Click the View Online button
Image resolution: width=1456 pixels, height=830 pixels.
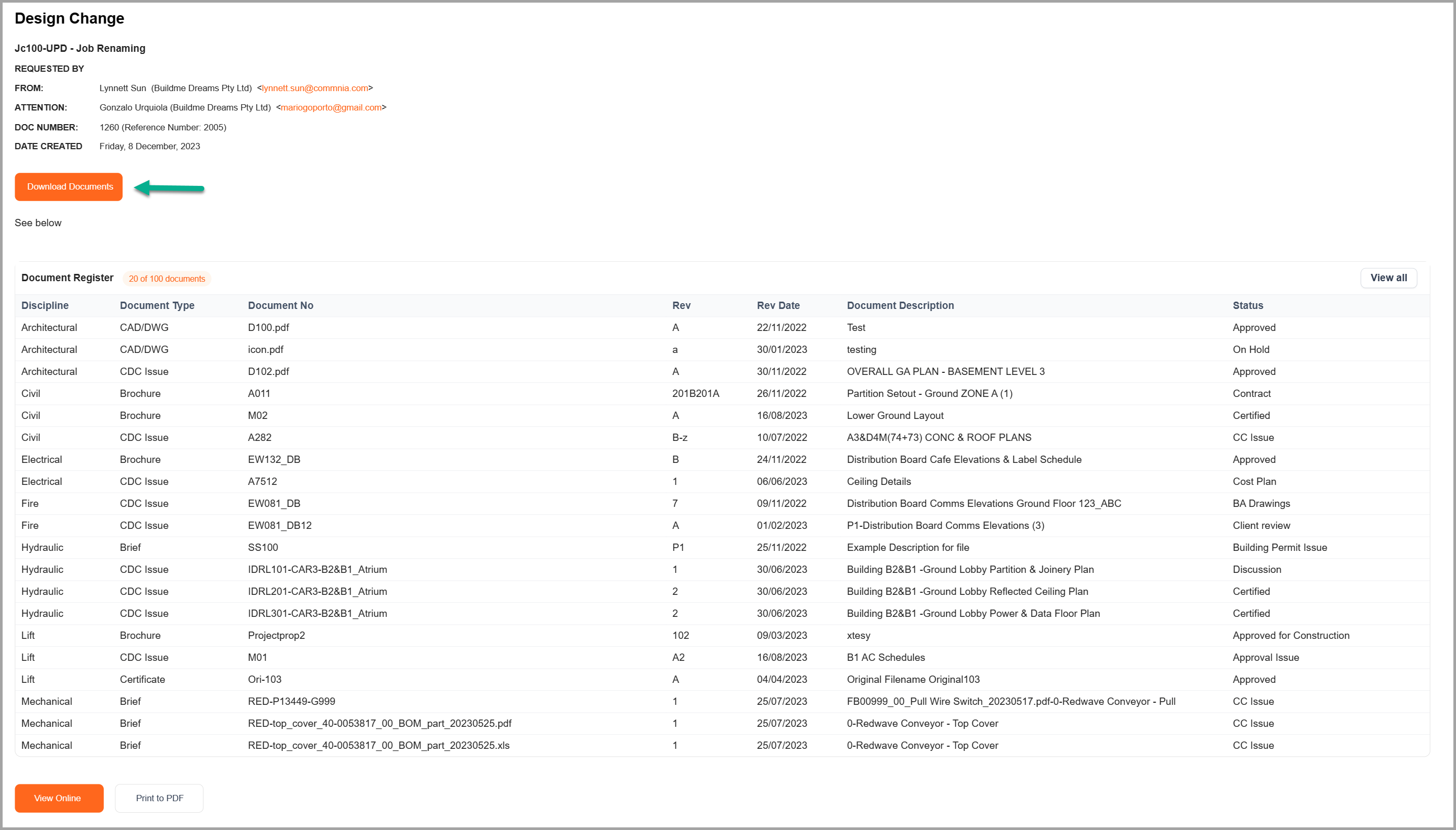59,798
